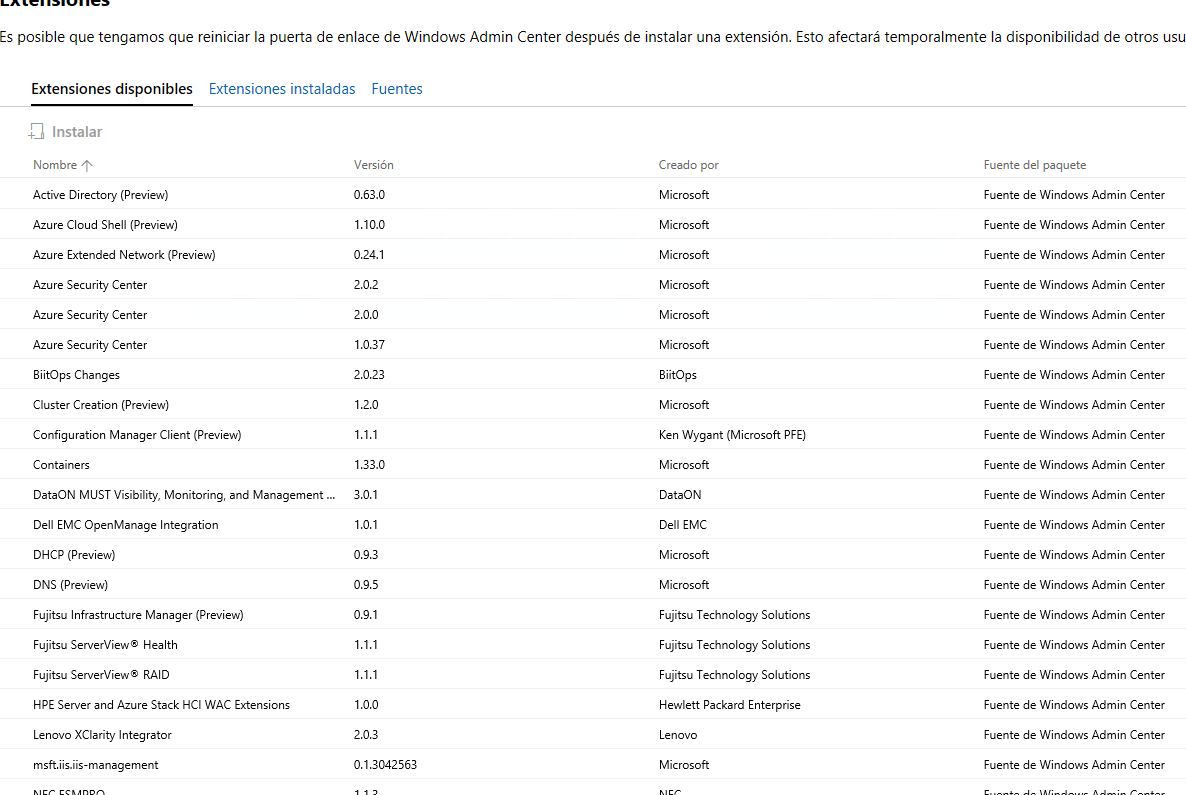The width and height of the screenshot is (1186, 795).
Task: Choose Azure Extended Network (Preview) extension
Action: tap(124, 255)
